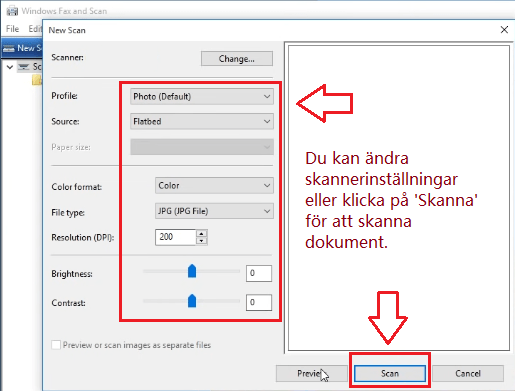Open the Color format dropdown
Screen dimensions: 515x391
(214, 186)
